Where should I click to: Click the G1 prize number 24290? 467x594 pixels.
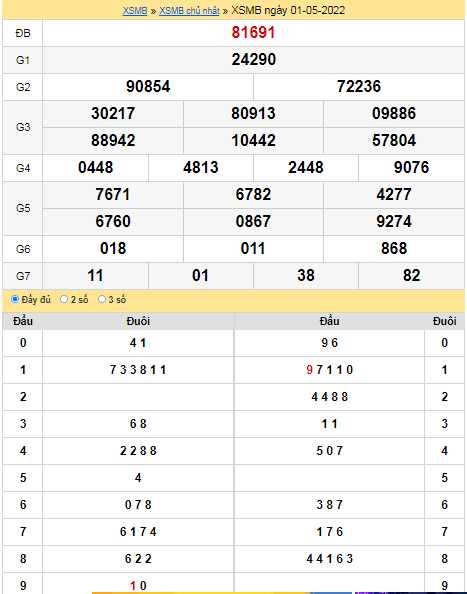coord(253,59)
